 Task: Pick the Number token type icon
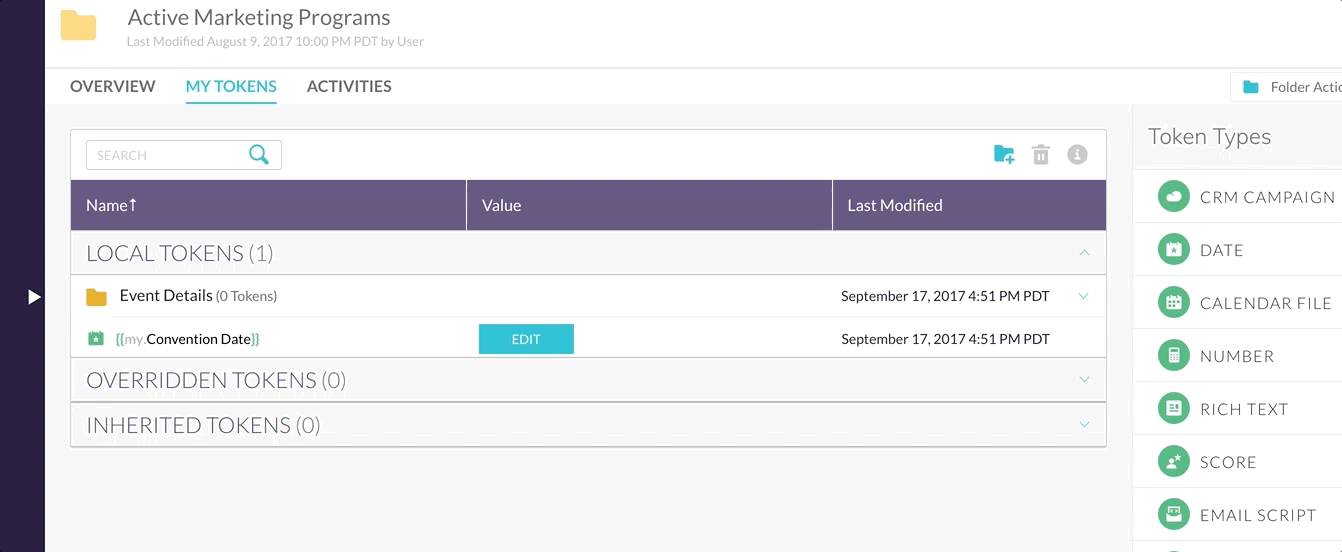1173,356
